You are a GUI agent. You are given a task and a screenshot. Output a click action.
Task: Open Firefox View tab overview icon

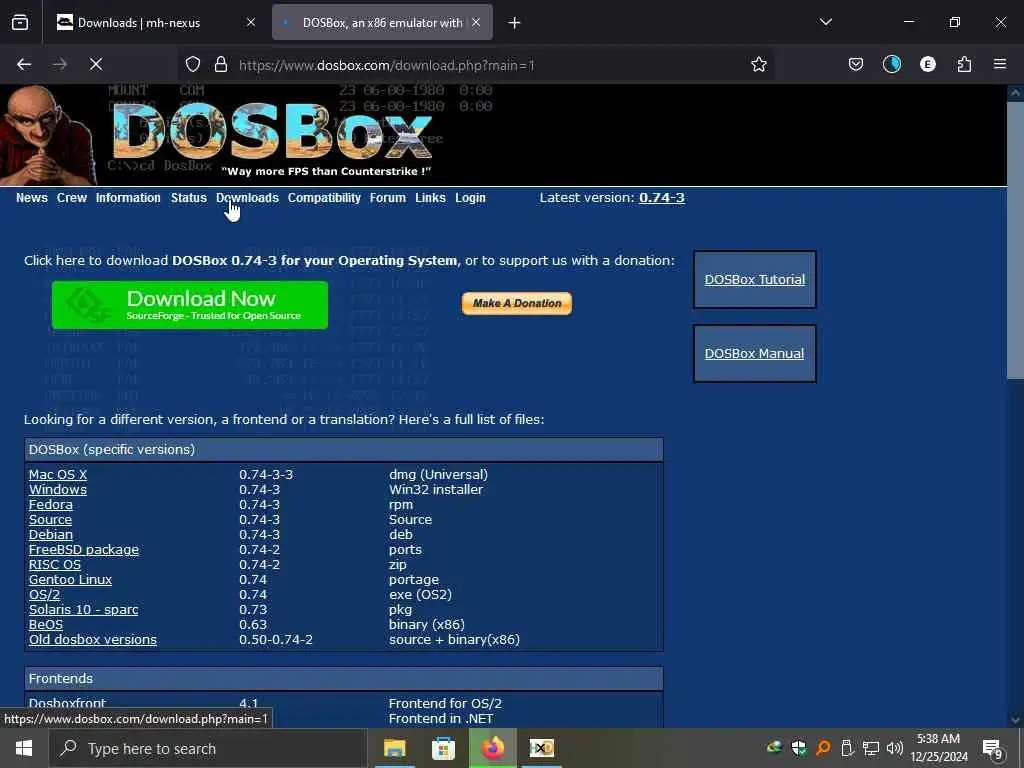(20, 23)
